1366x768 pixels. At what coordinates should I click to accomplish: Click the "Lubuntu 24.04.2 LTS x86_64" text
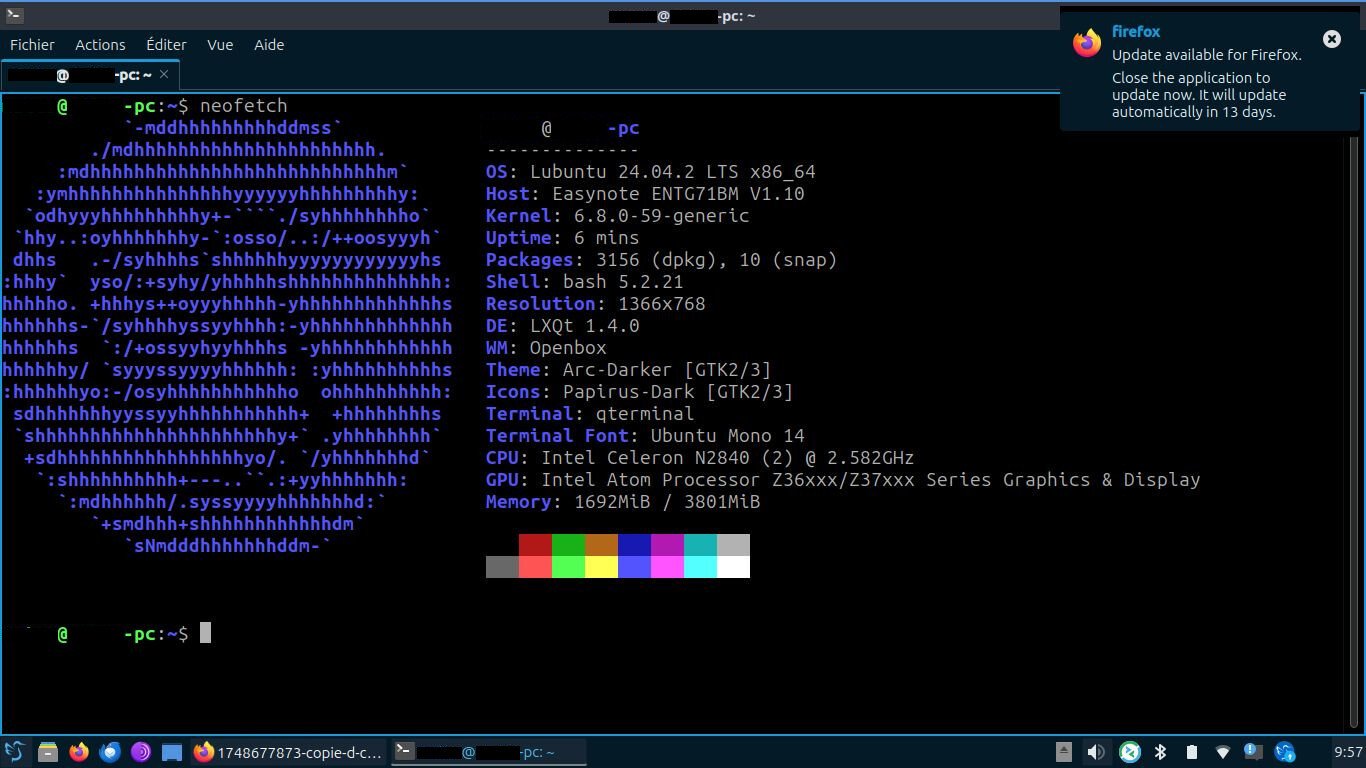pos(673,172)
